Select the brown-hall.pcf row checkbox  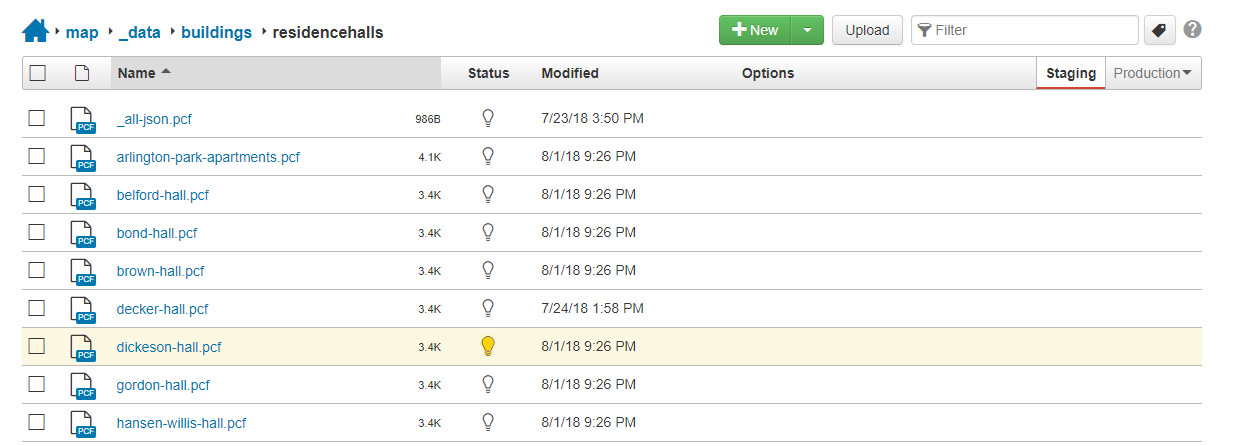click(37, 270)
